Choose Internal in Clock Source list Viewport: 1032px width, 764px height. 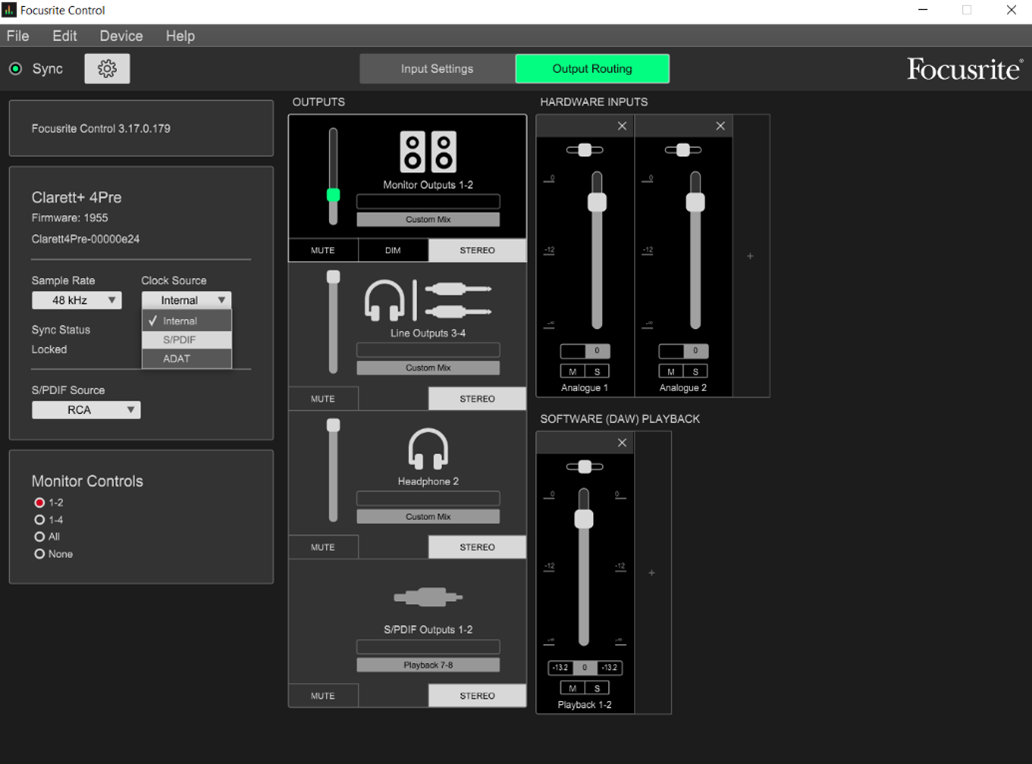point(187,320)
